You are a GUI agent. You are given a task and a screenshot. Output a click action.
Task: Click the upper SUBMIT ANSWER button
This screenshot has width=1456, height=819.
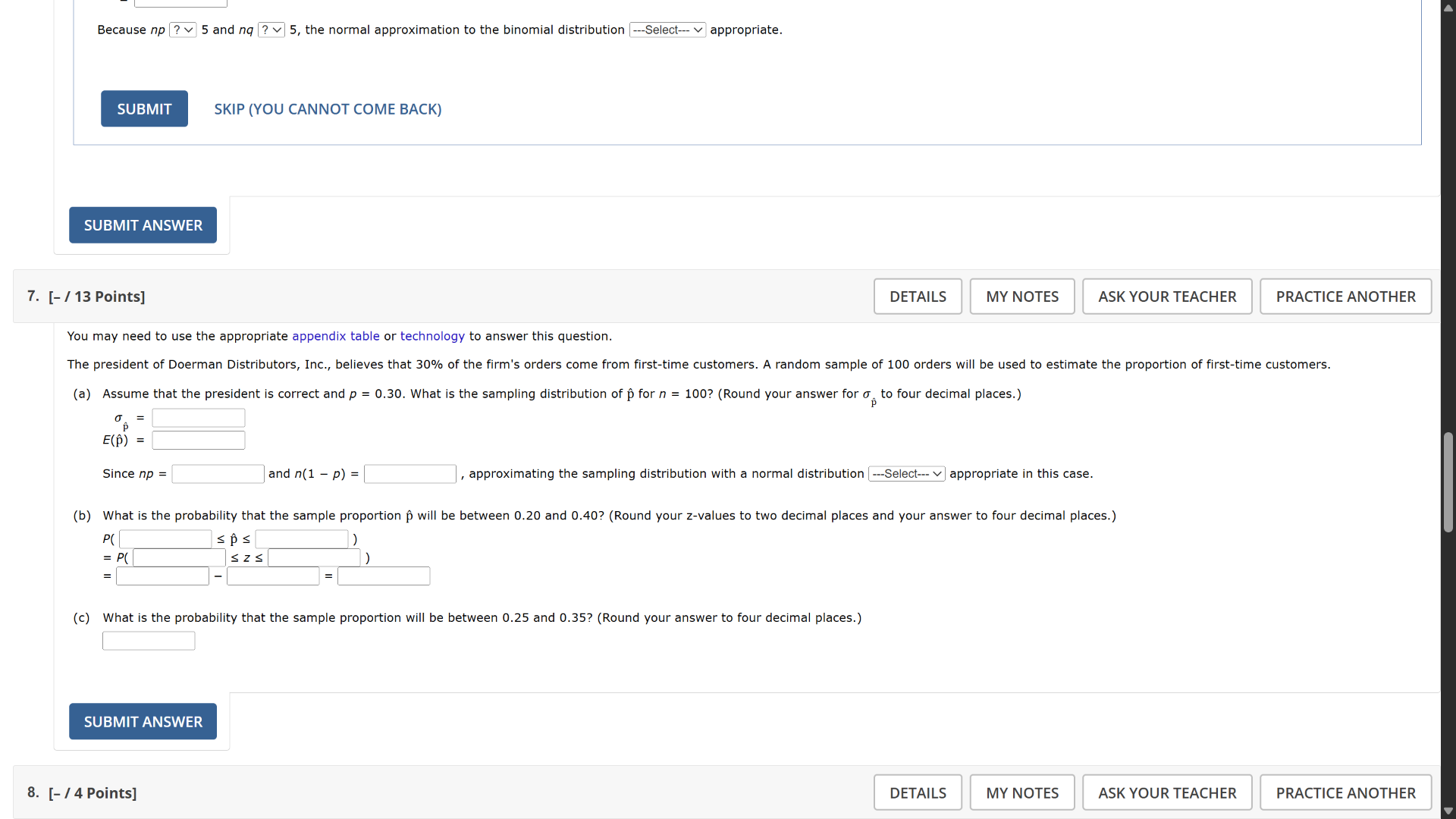(x=143, y=224)
